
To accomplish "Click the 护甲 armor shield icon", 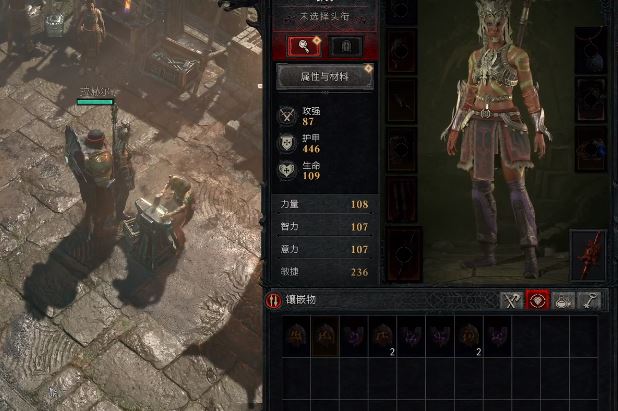I will click(287, 143).
